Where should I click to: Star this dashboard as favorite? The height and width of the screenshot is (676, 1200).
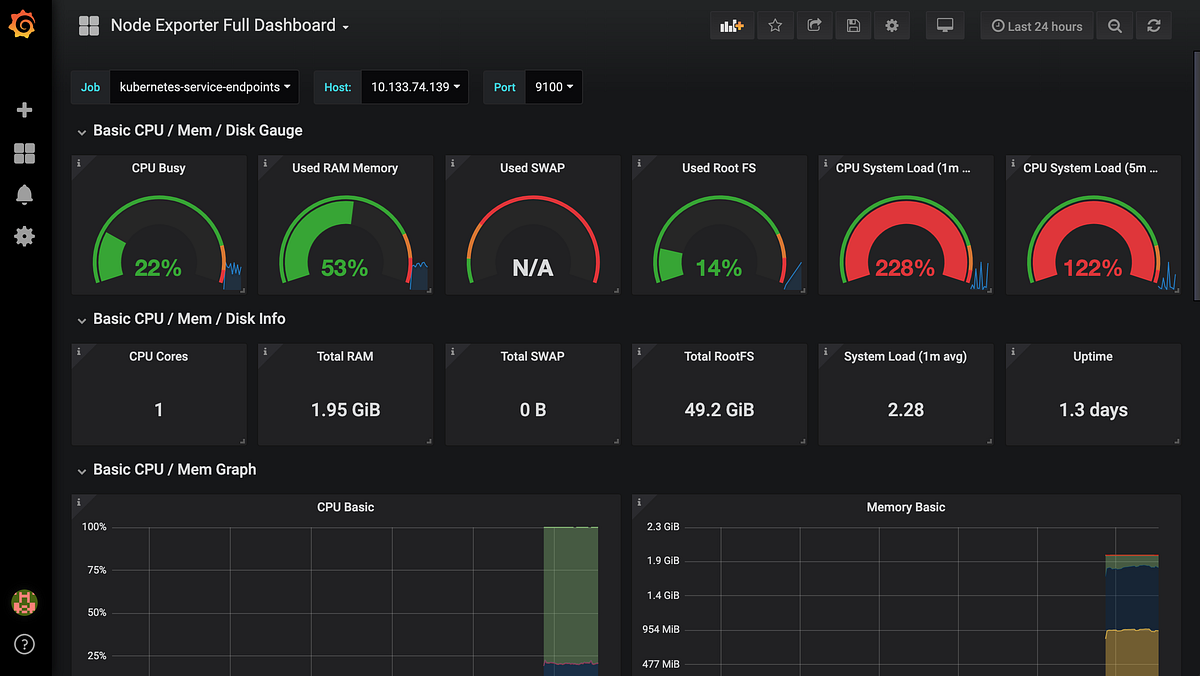pos(775,26)
